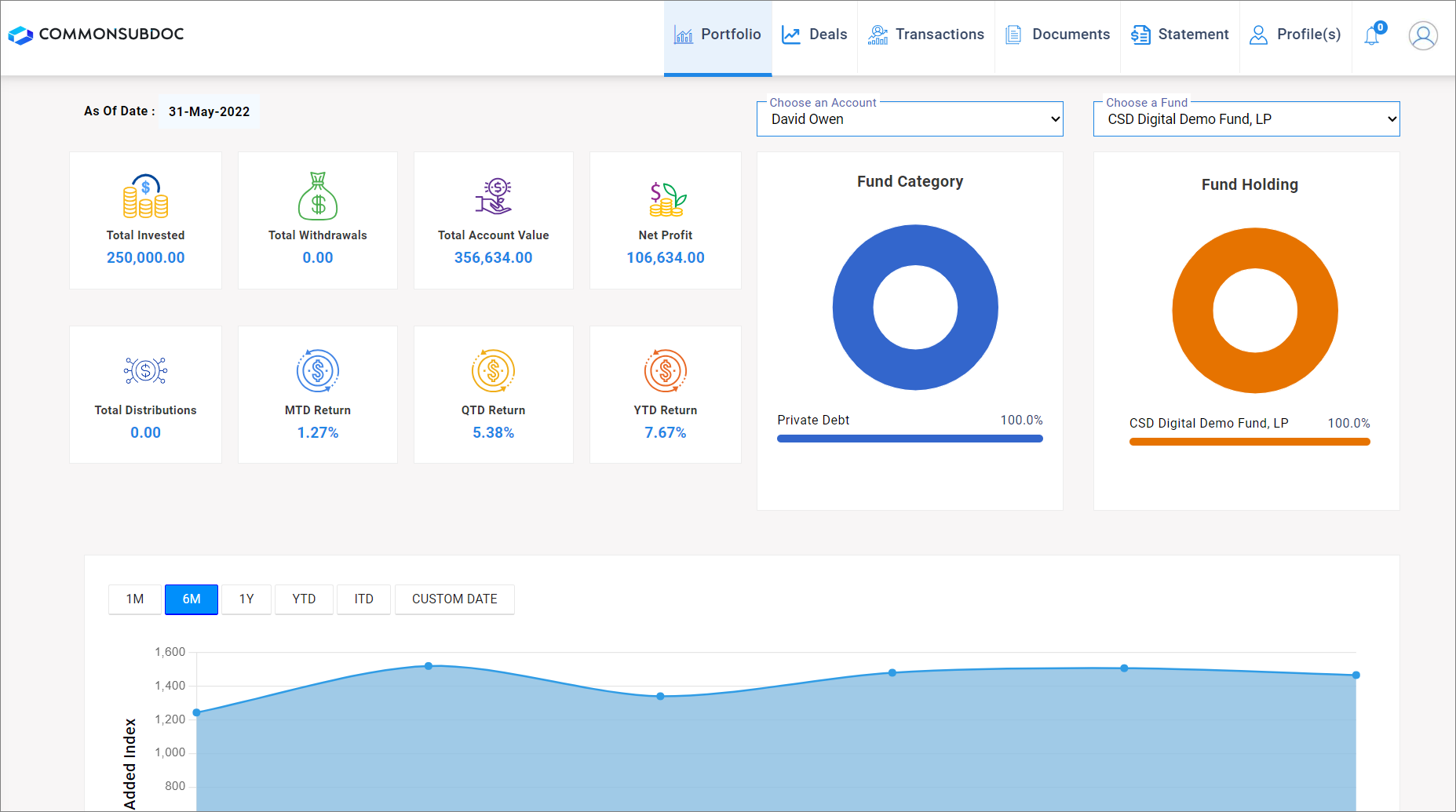Screen dimensions: 1456x812
Task: Click the blue Private Debt progress bar
Action: pos(909,439)
